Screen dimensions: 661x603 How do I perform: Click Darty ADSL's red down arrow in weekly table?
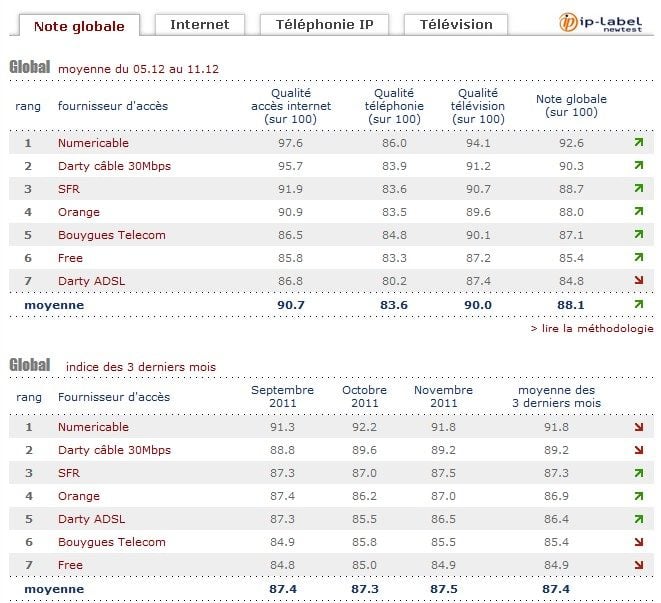[638, 281]
